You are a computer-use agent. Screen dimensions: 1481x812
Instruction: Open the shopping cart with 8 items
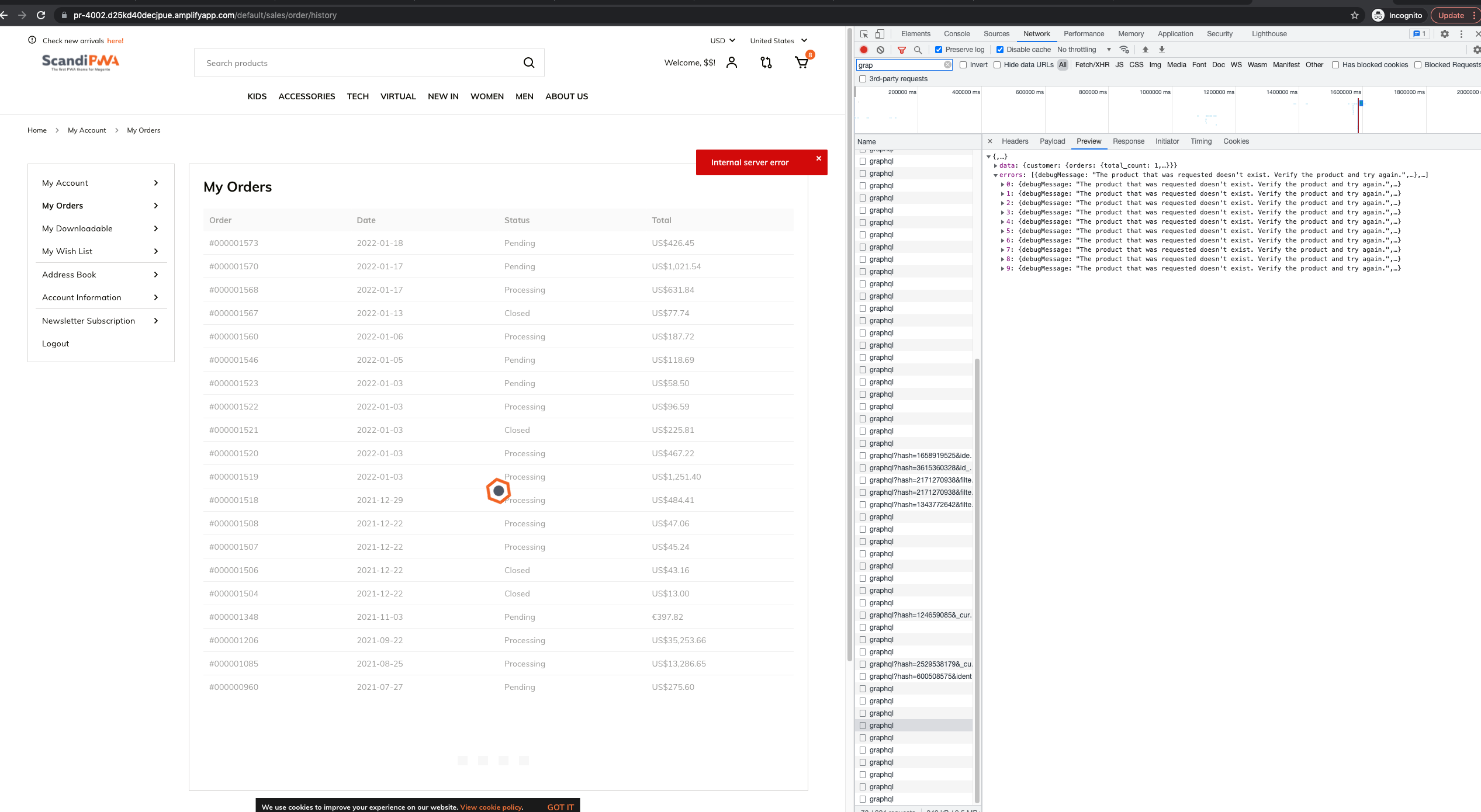click(801, 62)
